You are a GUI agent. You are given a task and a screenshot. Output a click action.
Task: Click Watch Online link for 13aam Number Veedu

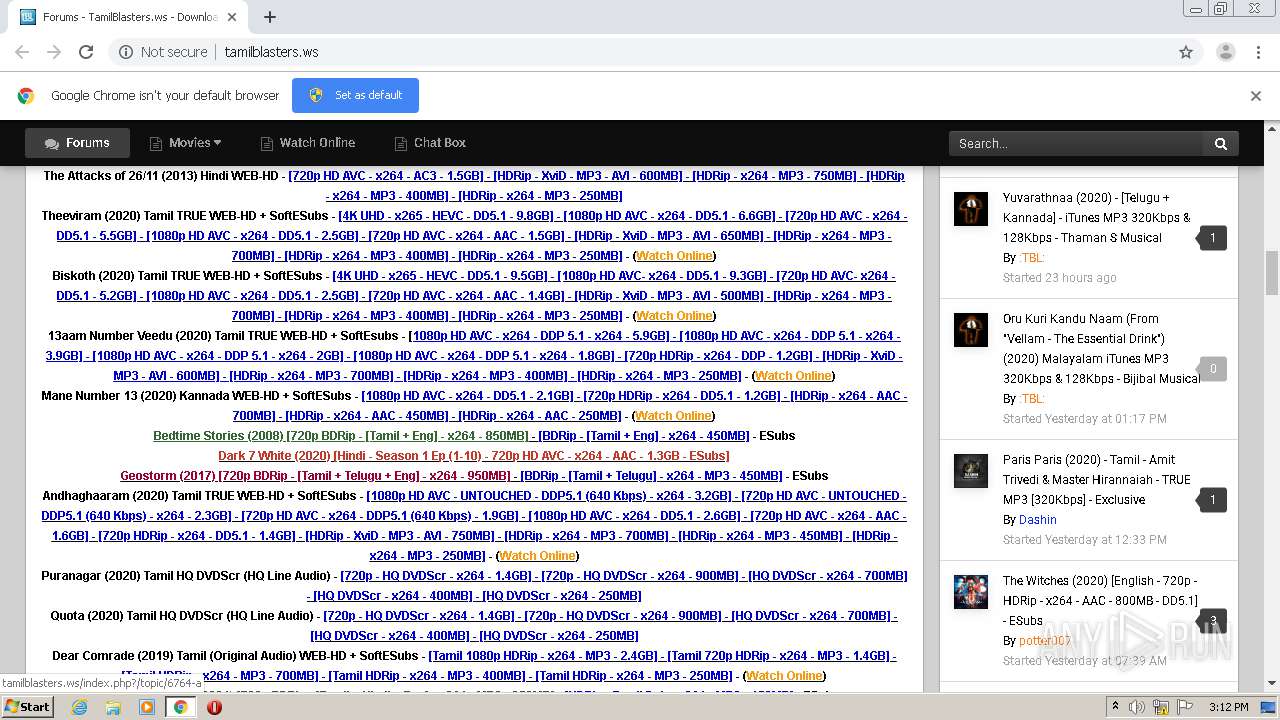click(793, 376)
